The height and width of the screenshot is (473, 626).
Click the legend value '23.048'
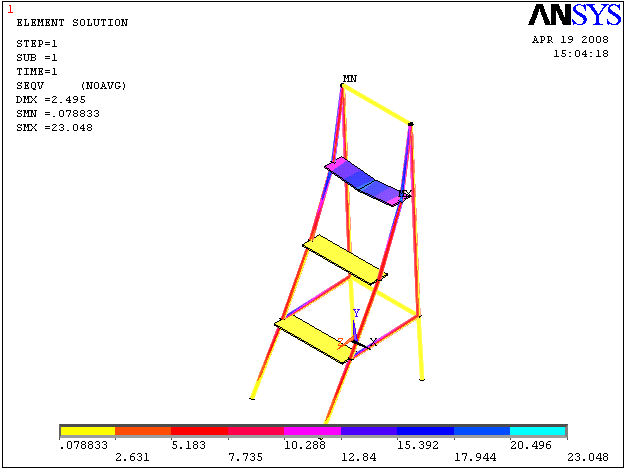tap(588, 457)
